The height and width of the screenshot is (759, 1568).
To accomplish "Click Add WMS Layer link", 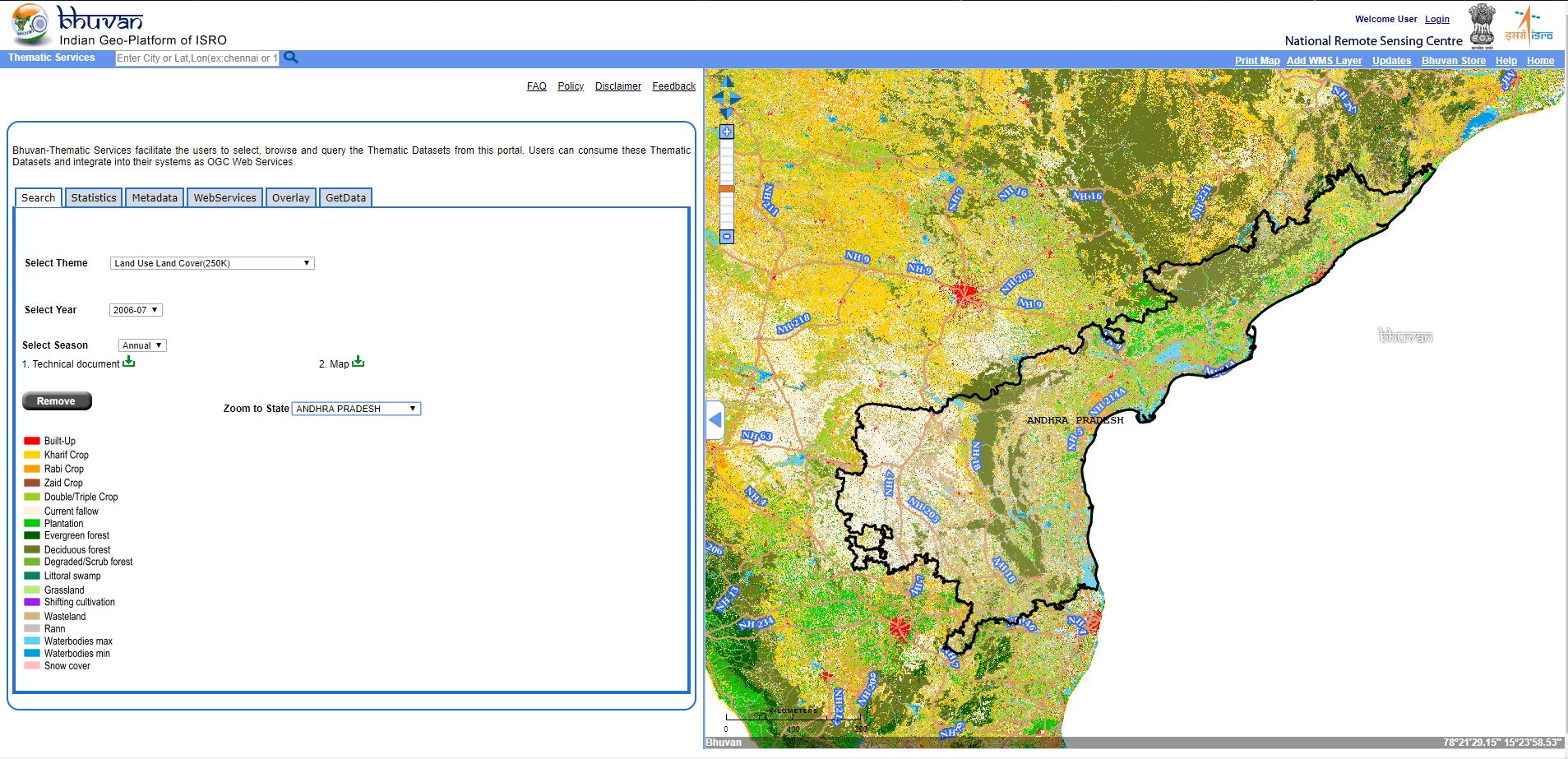I will [1324, 61].
